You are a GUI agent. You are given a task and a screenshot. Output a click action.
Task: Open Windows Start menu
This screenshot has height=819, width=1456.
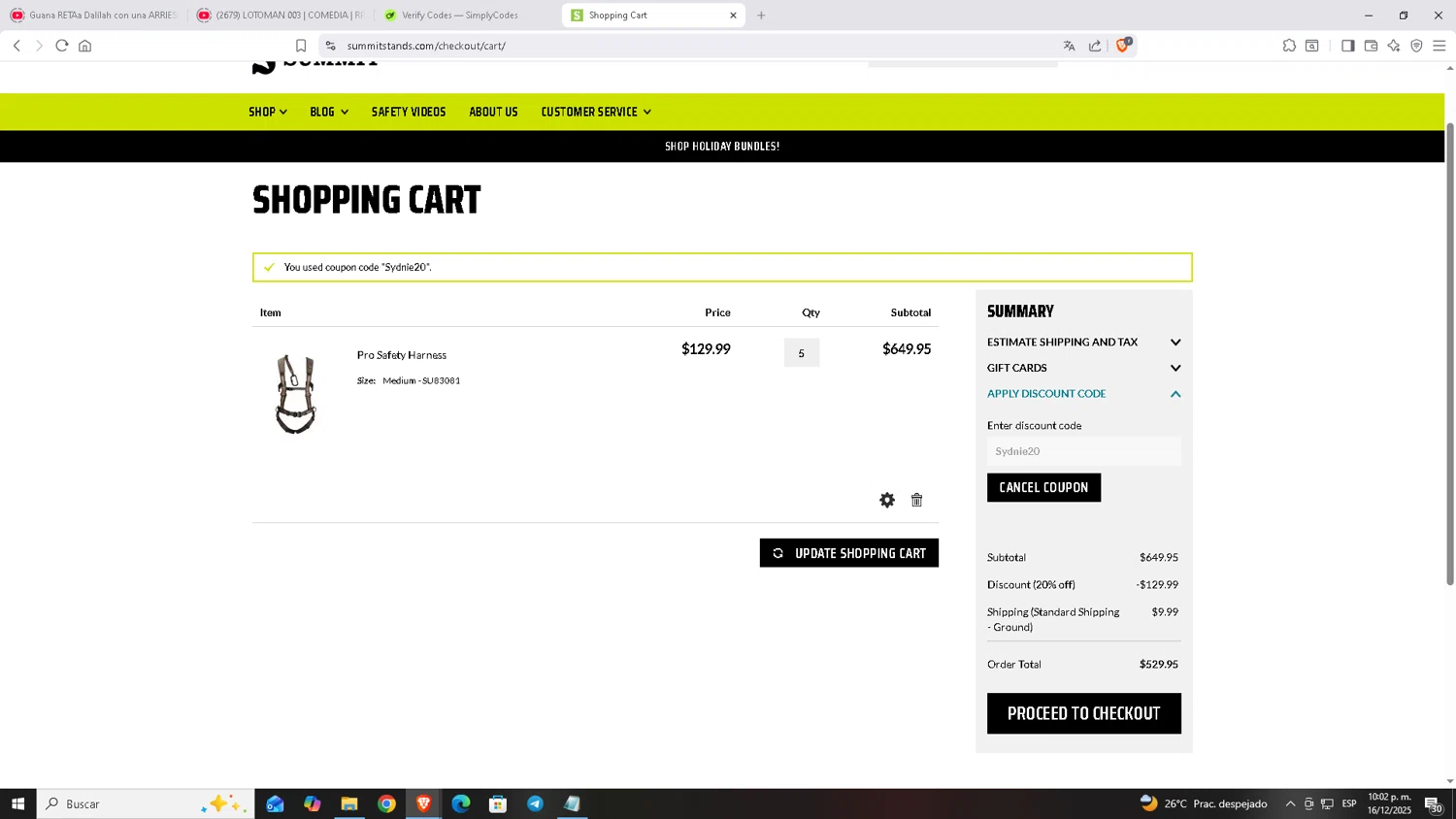pyautogui.click(x=17, y=803)
